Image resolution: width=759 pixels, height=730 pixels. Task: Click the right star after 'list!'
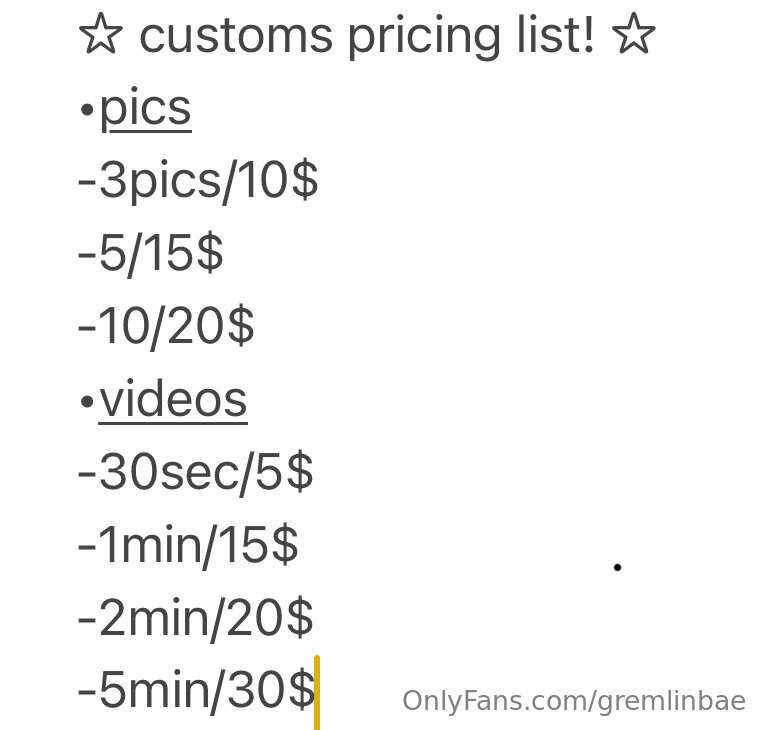tap(633, 33)
